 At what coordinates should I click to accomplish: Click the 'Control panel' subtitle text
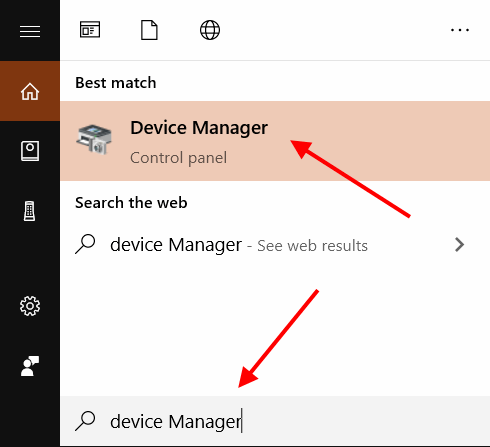179,158
